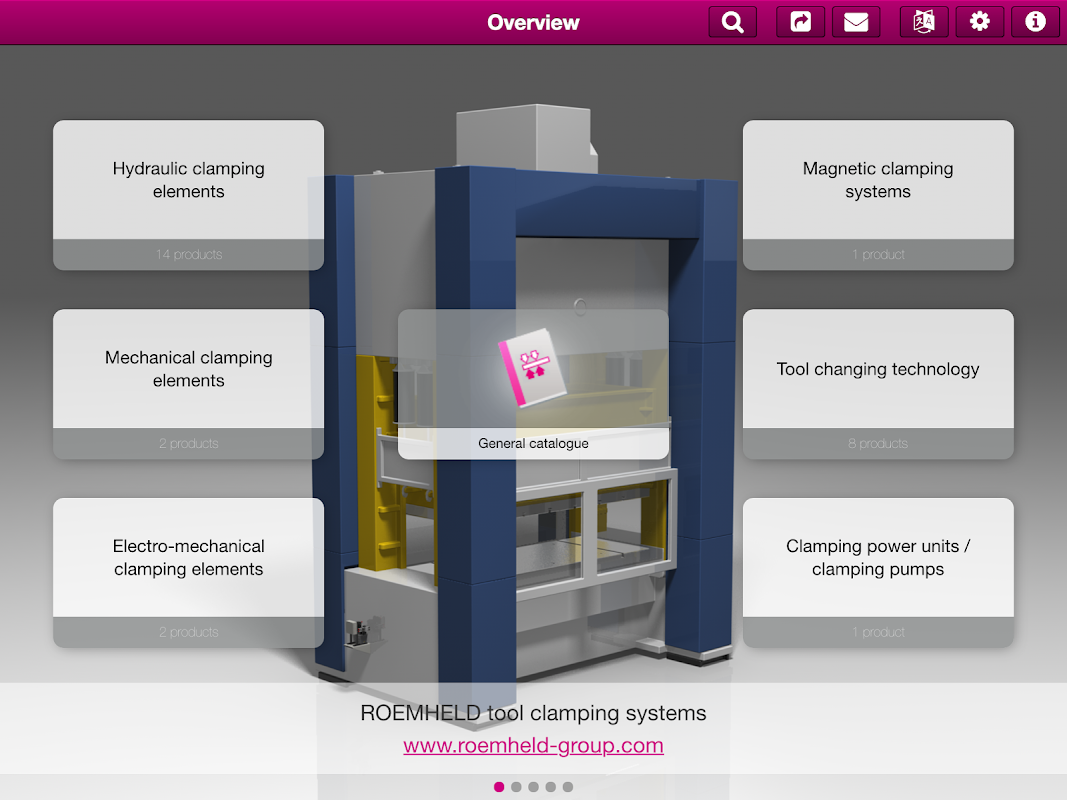Click the '8 products' count label
The height and width of the screenshot is (800, 1067).
[878, 444]
